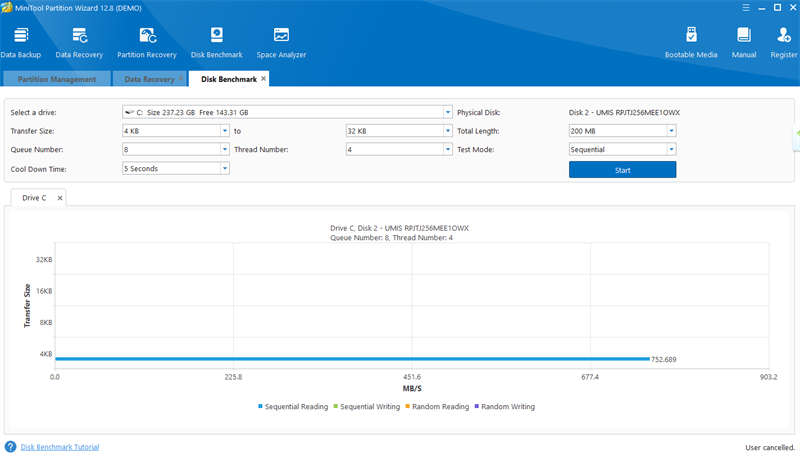Open the Manual icon
This screenshot has height=458, width=800.
pyautogui.click(x=744, y=40)
